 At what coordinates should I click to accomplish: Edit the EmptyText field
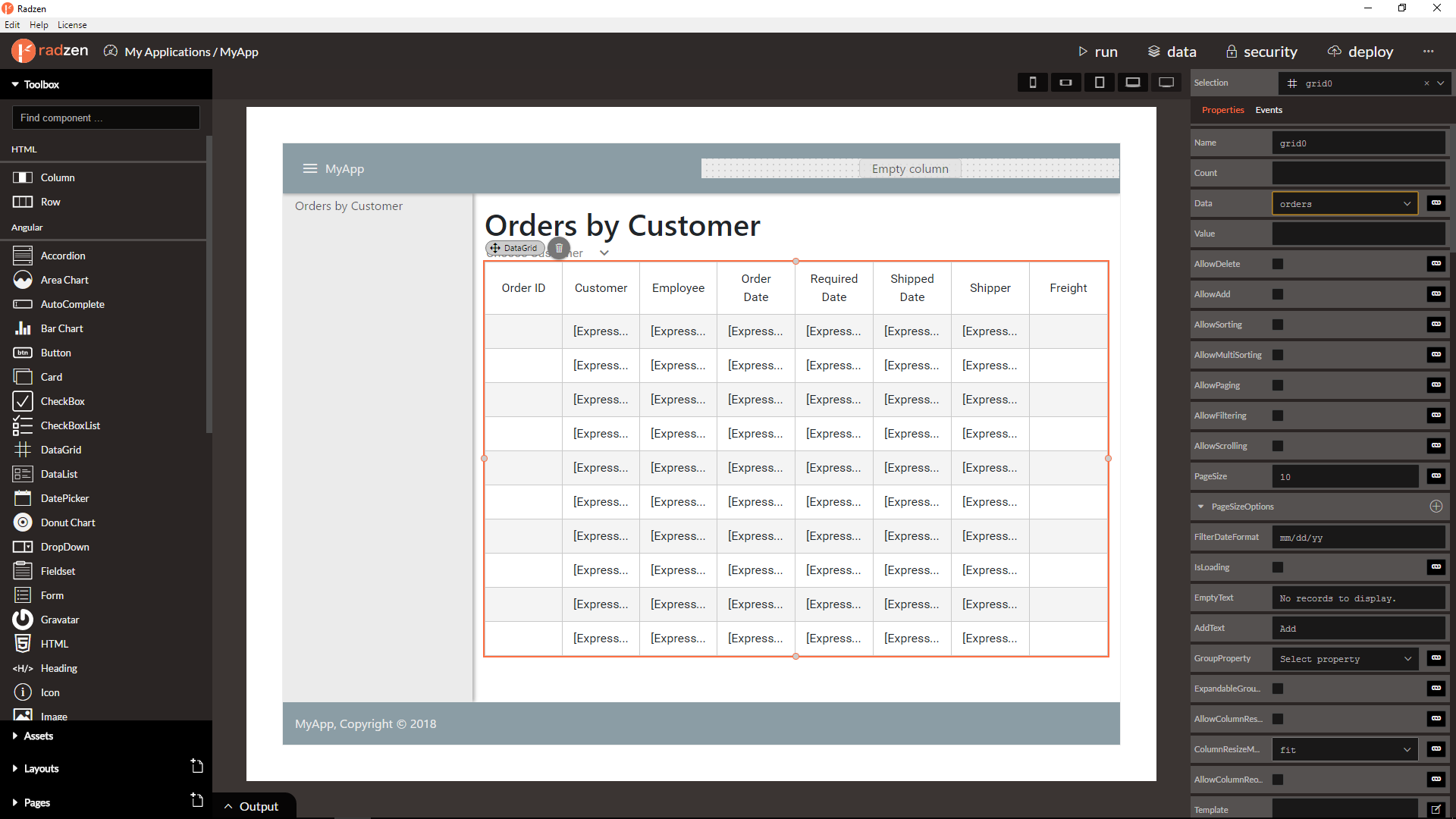point(1358,598)
